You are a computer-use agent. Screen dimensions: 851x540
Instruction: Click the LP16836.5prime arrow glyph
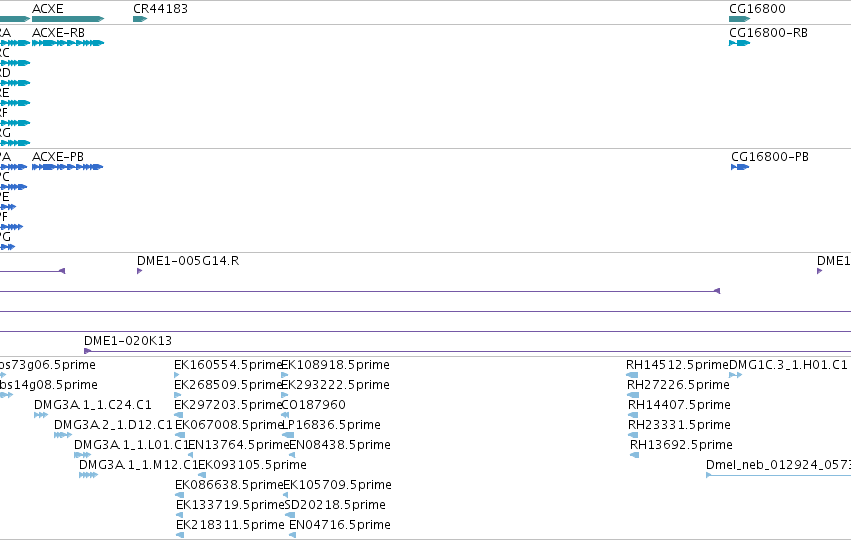pyautogui.click(x=288, y=435)
